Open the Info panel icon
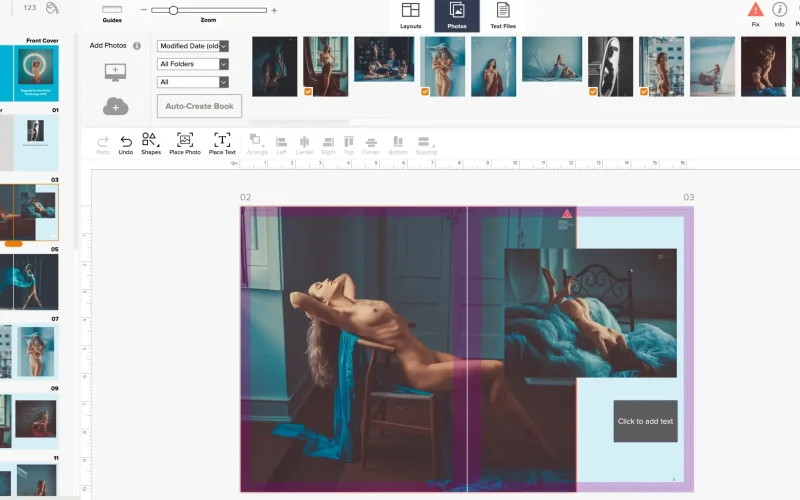The image size is (800, 500). click(x=779, y=10)
